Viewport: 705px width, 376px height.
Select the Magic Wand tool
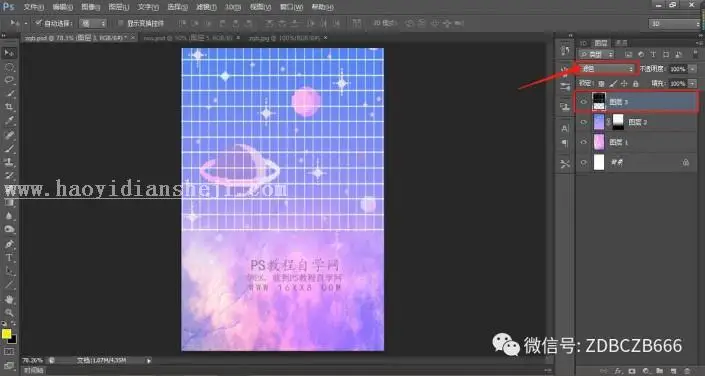pyautogui.click(x=9, y=94)
